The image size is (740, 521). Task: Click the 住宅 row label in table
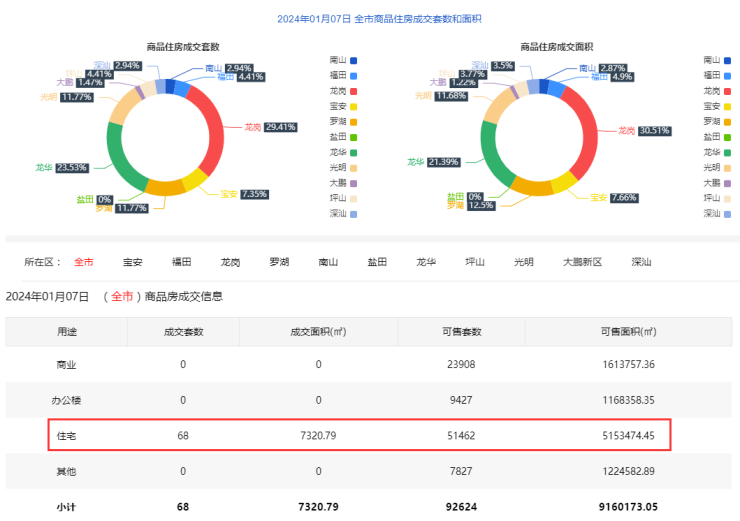(x=66, y=435)
